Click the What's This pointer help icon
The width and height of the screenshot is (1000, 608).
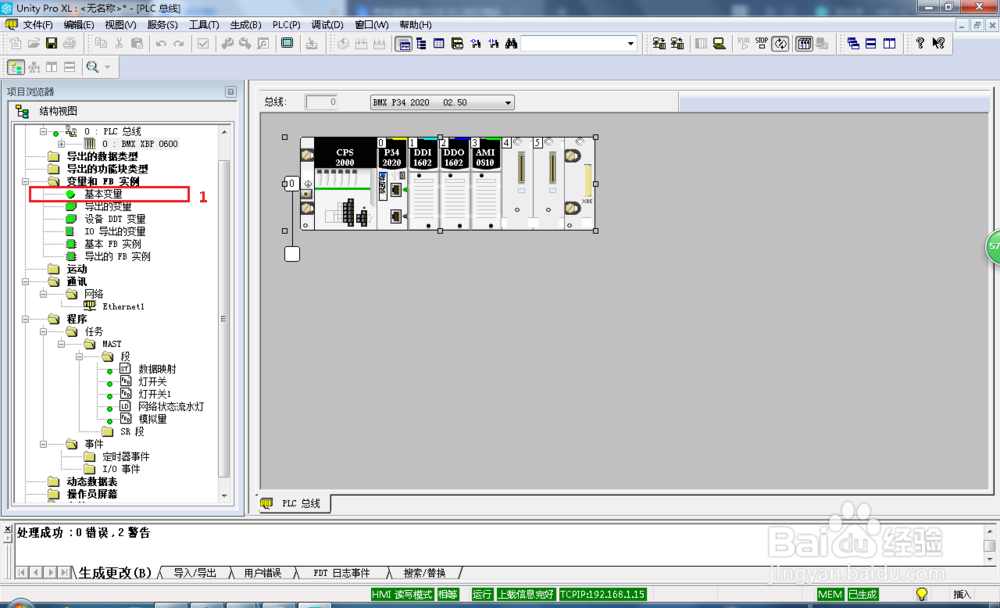click(x=938, y=43)
